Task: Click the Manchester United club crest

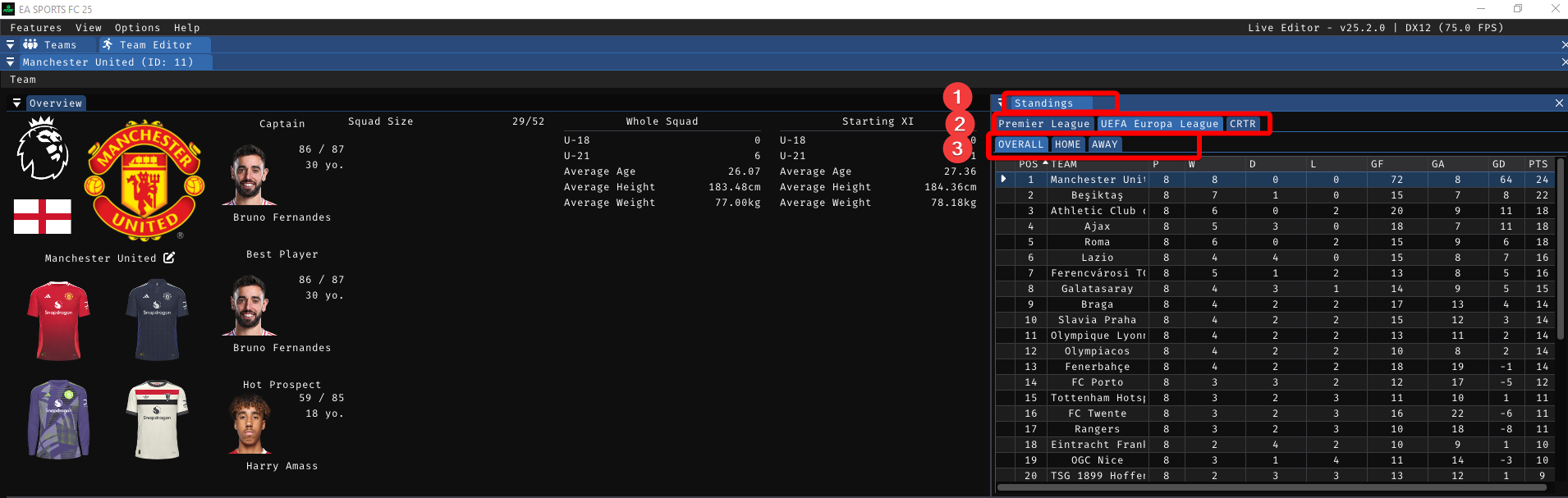Action: (x=144, y=180)
